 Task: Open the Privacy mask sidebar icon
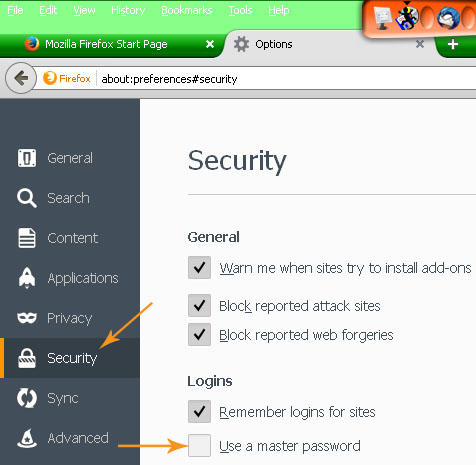click(27, 318)
